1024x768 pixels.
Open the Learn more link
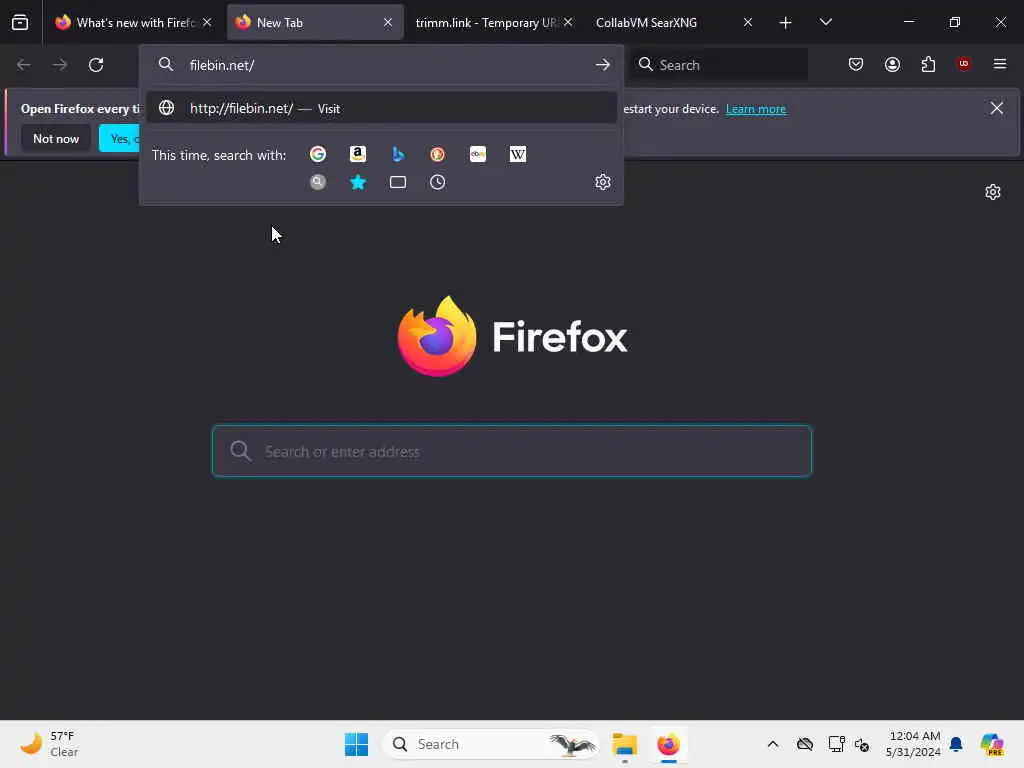point(756,109)
